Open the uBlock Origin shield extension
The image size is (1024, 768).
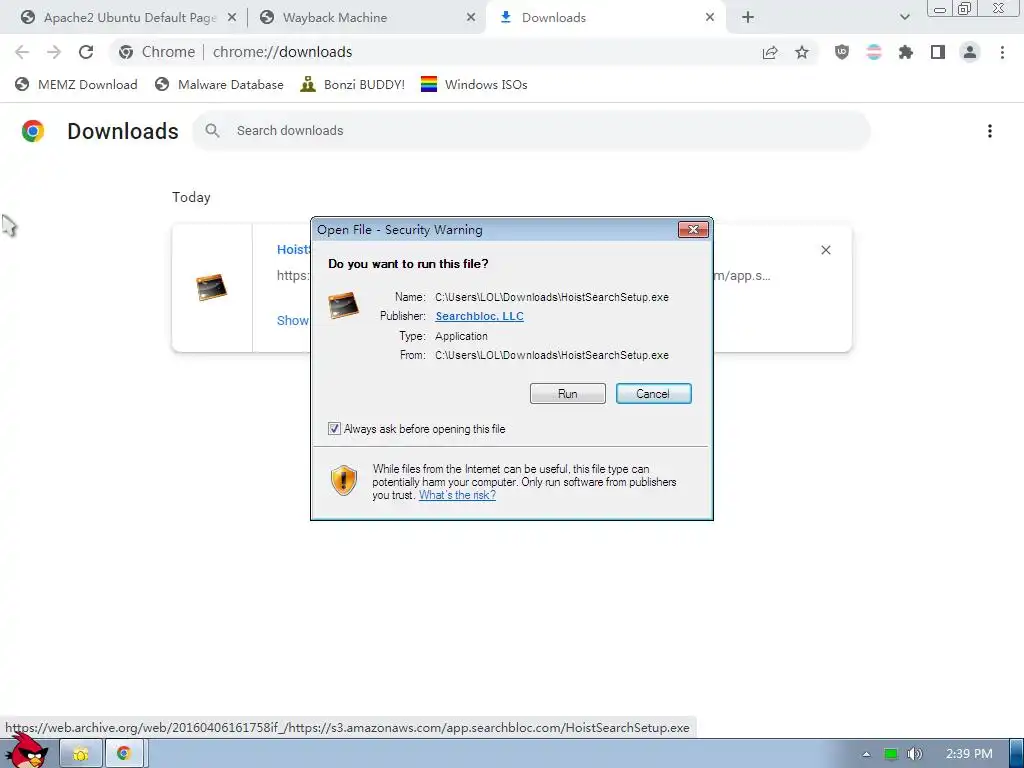click(842, 52)
